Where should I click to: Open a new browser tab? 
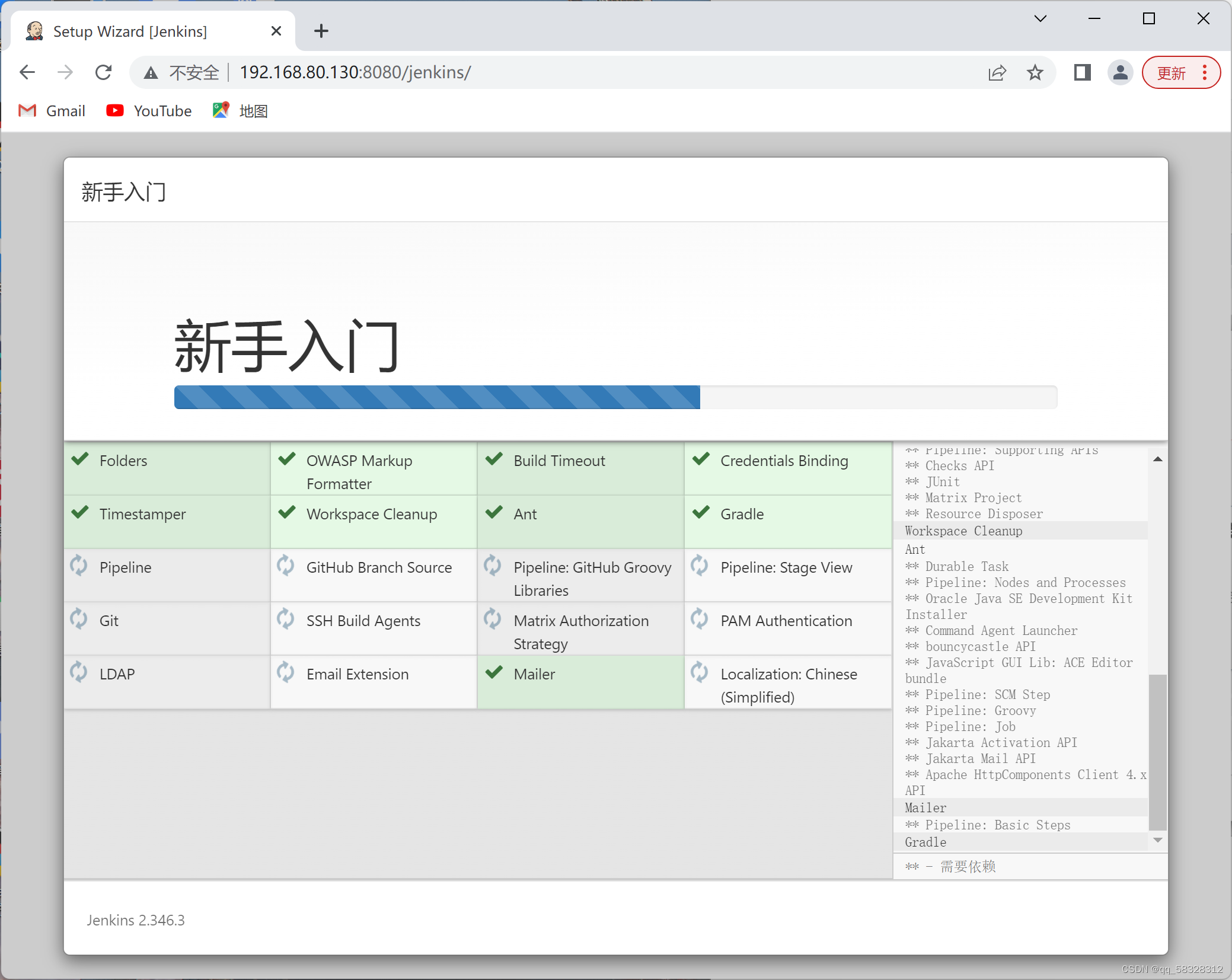[321, 31]
